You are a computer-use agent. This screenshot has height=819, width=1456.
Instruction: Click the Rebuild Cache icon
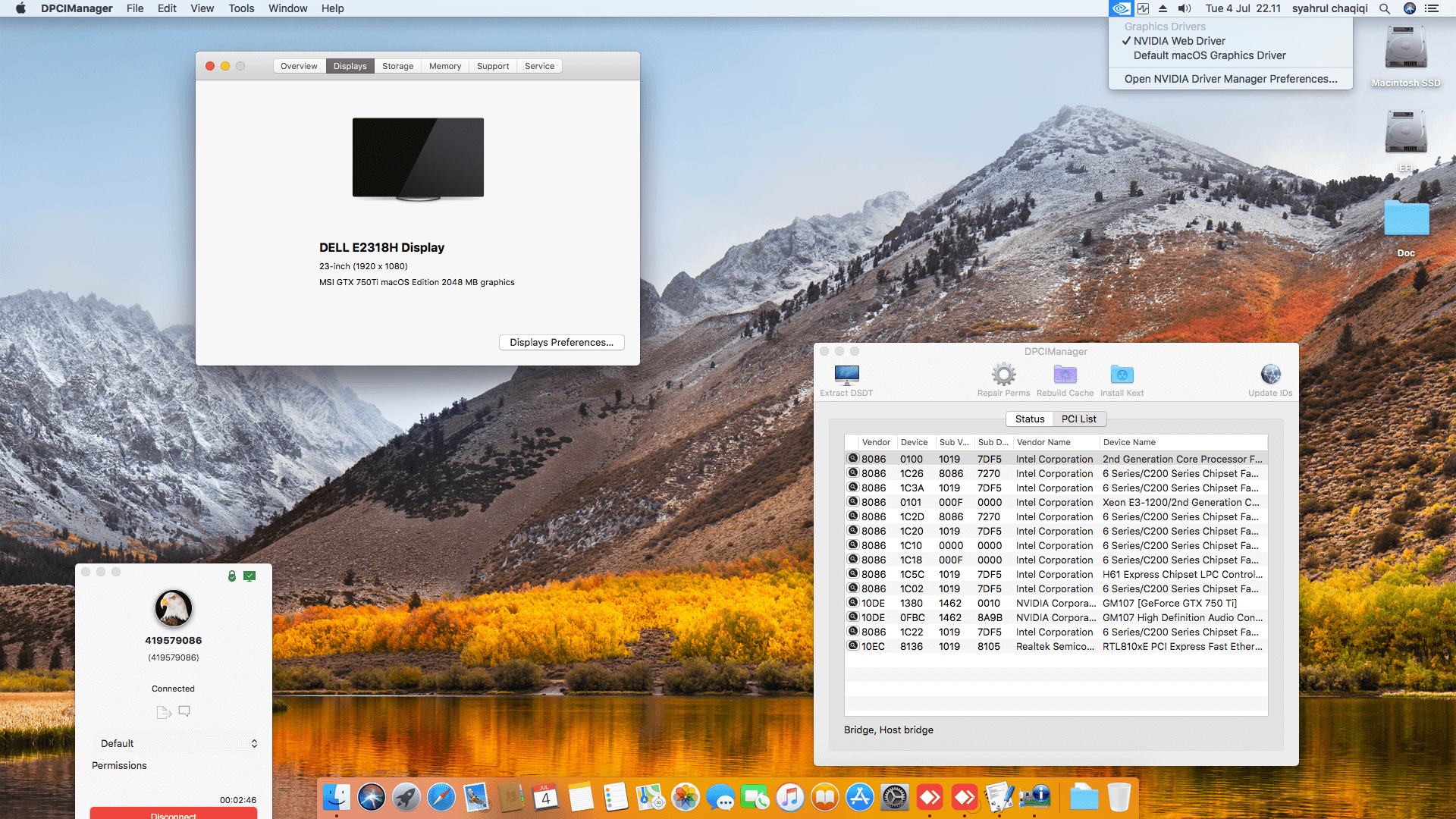pos(1065,375)
